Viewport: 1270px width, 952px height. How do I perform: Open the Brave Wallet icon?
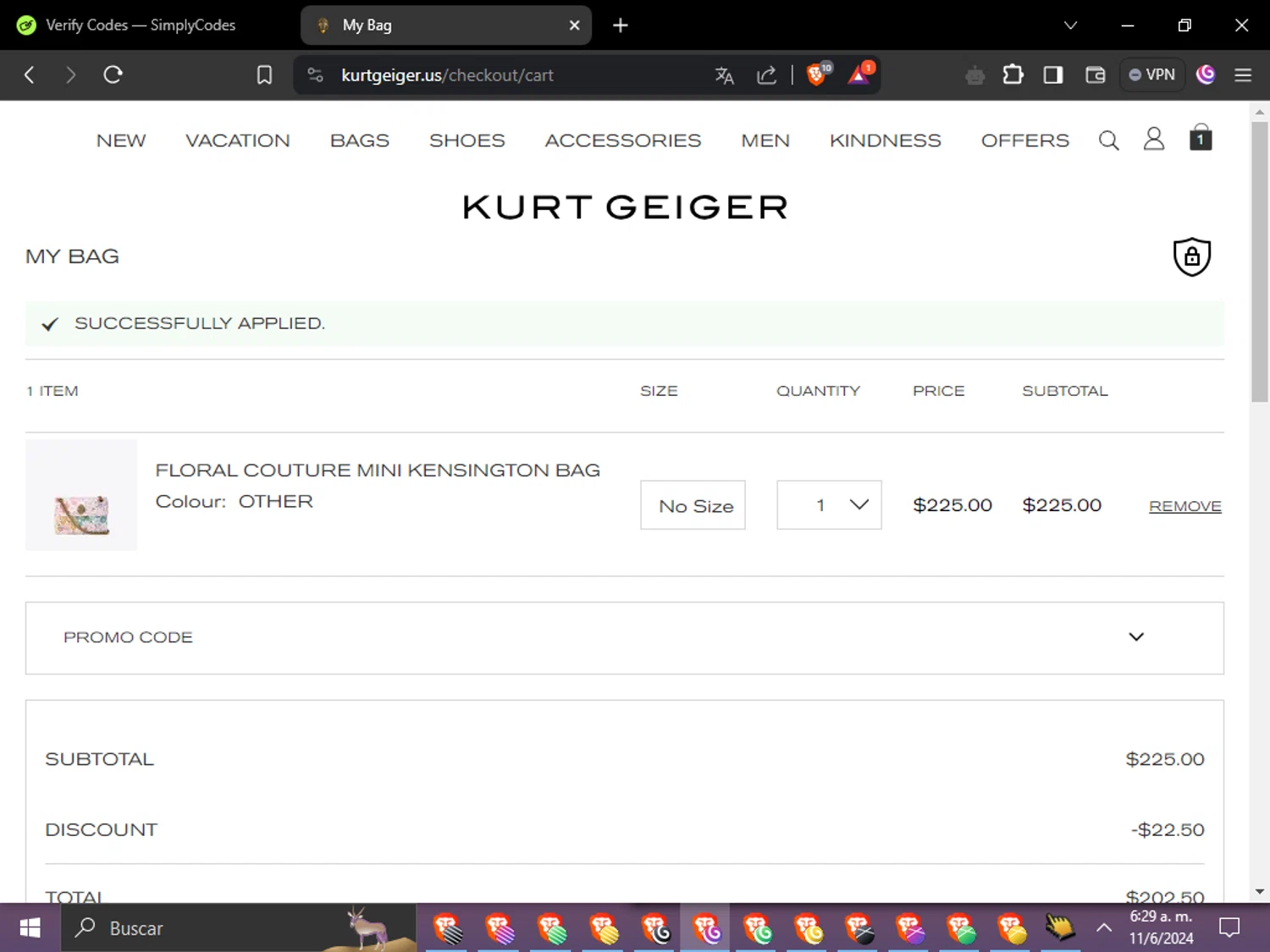pos(1096,75)
